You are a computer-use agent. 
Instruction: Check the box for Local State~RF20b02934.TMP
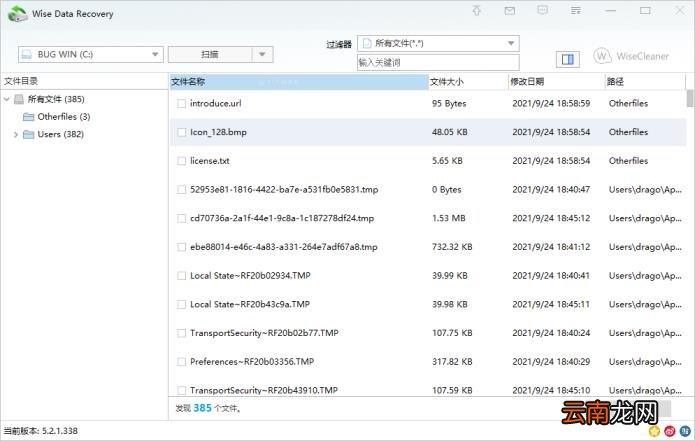click(181, 276)
